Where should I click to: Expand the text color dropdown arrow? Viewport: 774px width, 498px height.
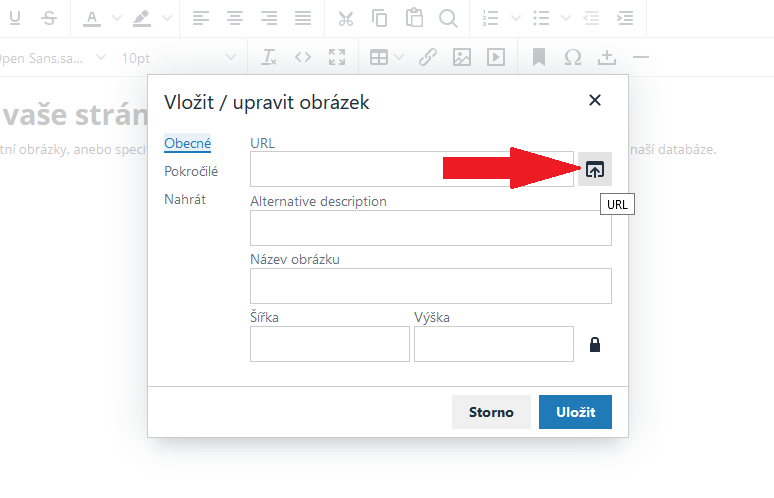(116, 18)
